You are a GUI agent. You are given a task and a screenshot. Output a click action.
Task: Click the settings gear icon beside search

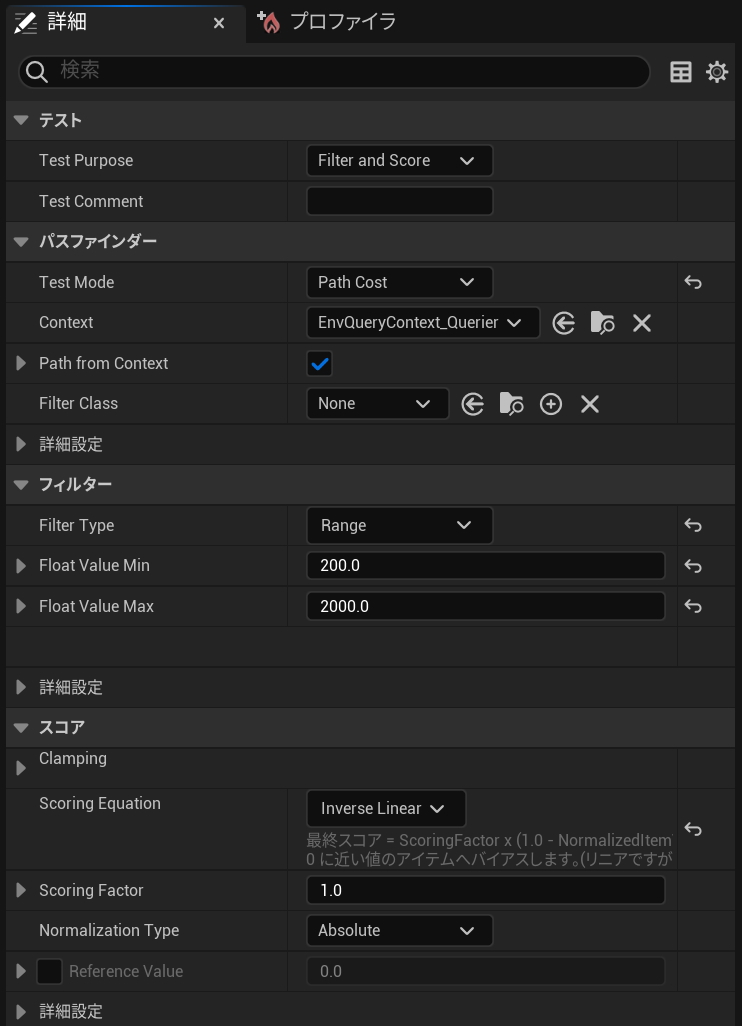tap(717, 72)
